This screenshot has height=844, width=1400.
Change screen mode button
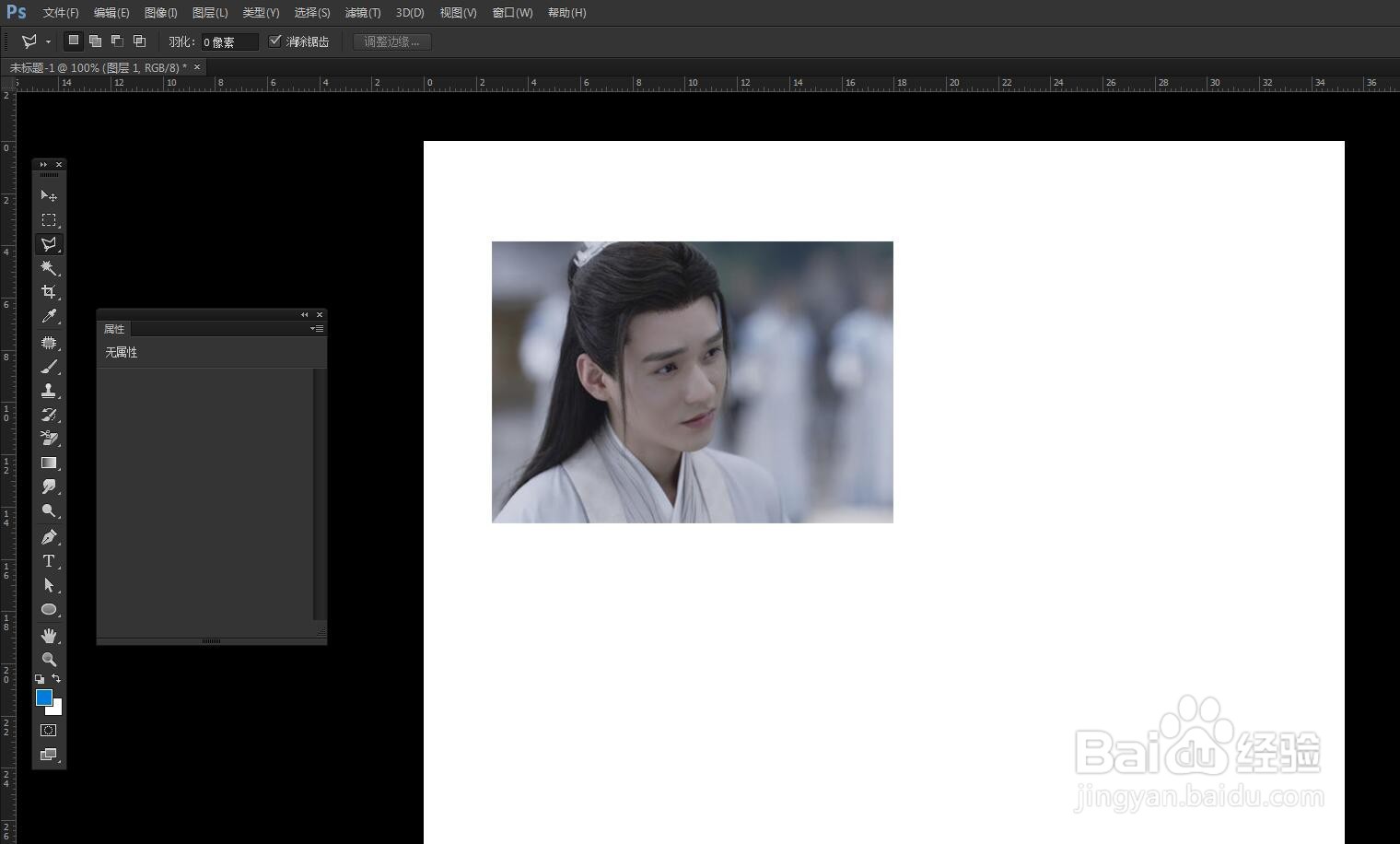pos(49,755)
